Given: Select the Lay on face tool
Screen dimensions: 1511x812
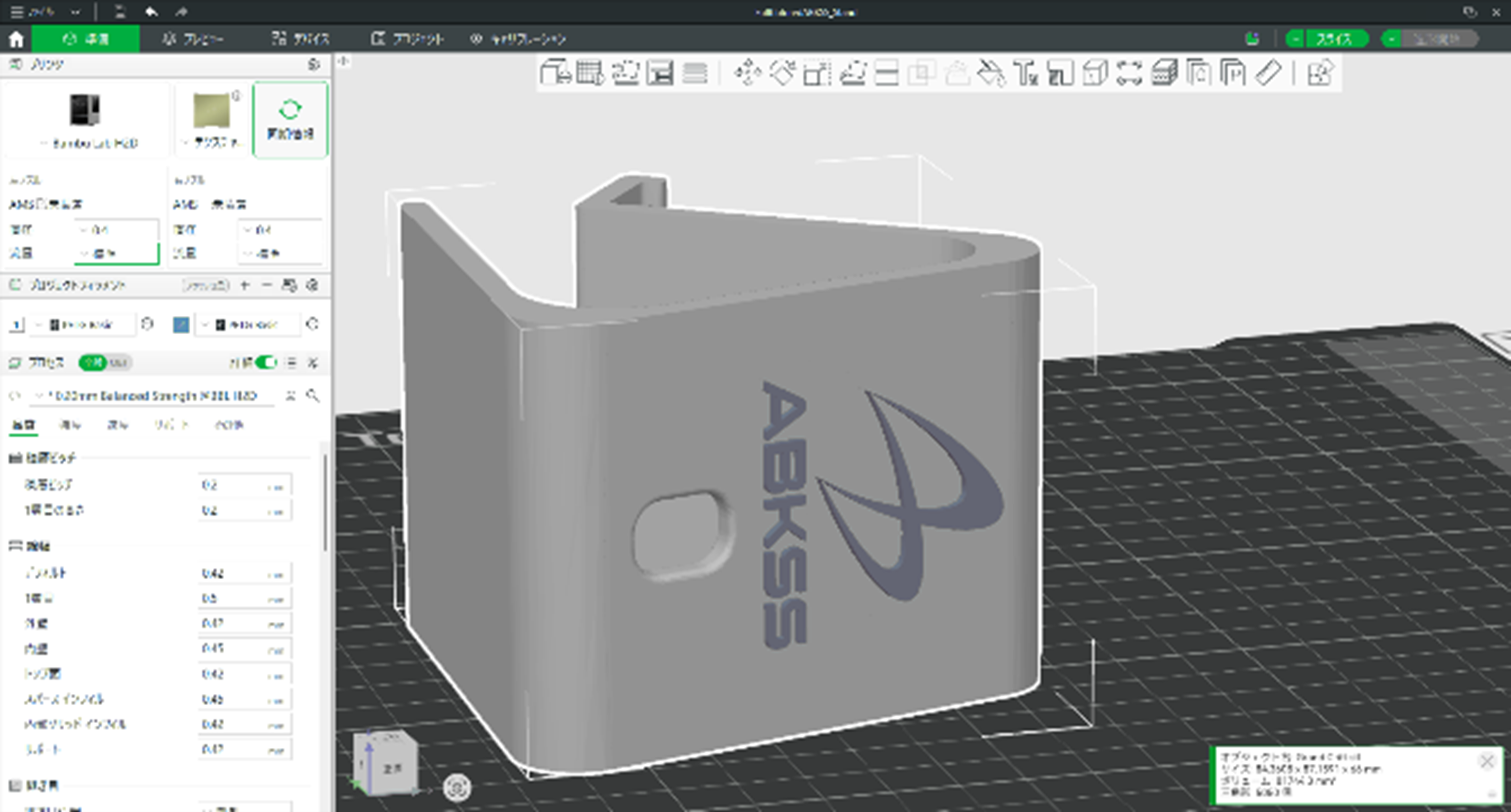Looking at the screenshot, I should pos(852,73).
